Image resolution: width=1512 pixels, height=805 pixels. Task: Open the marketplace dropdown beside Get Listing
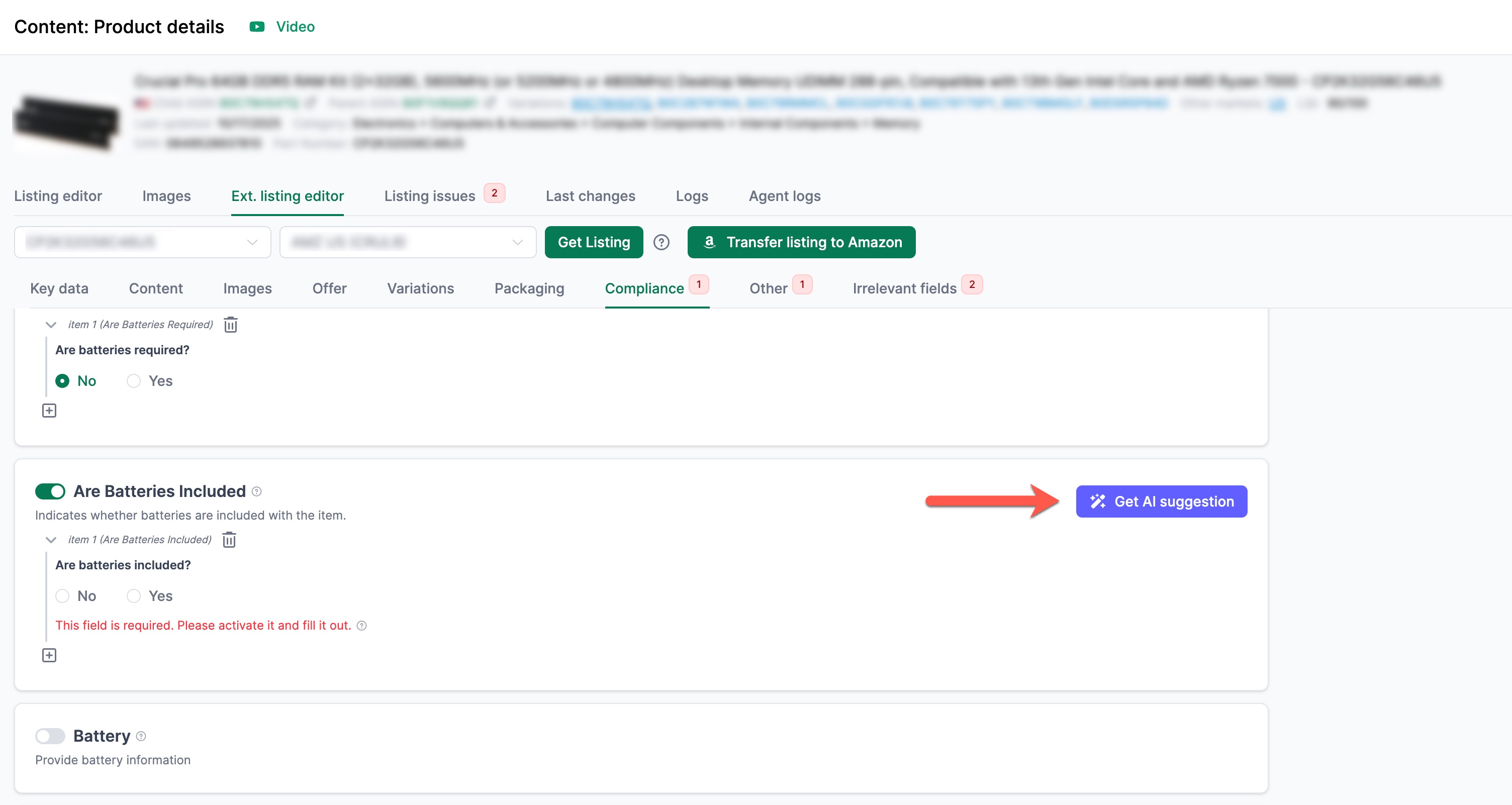point(408,242)
